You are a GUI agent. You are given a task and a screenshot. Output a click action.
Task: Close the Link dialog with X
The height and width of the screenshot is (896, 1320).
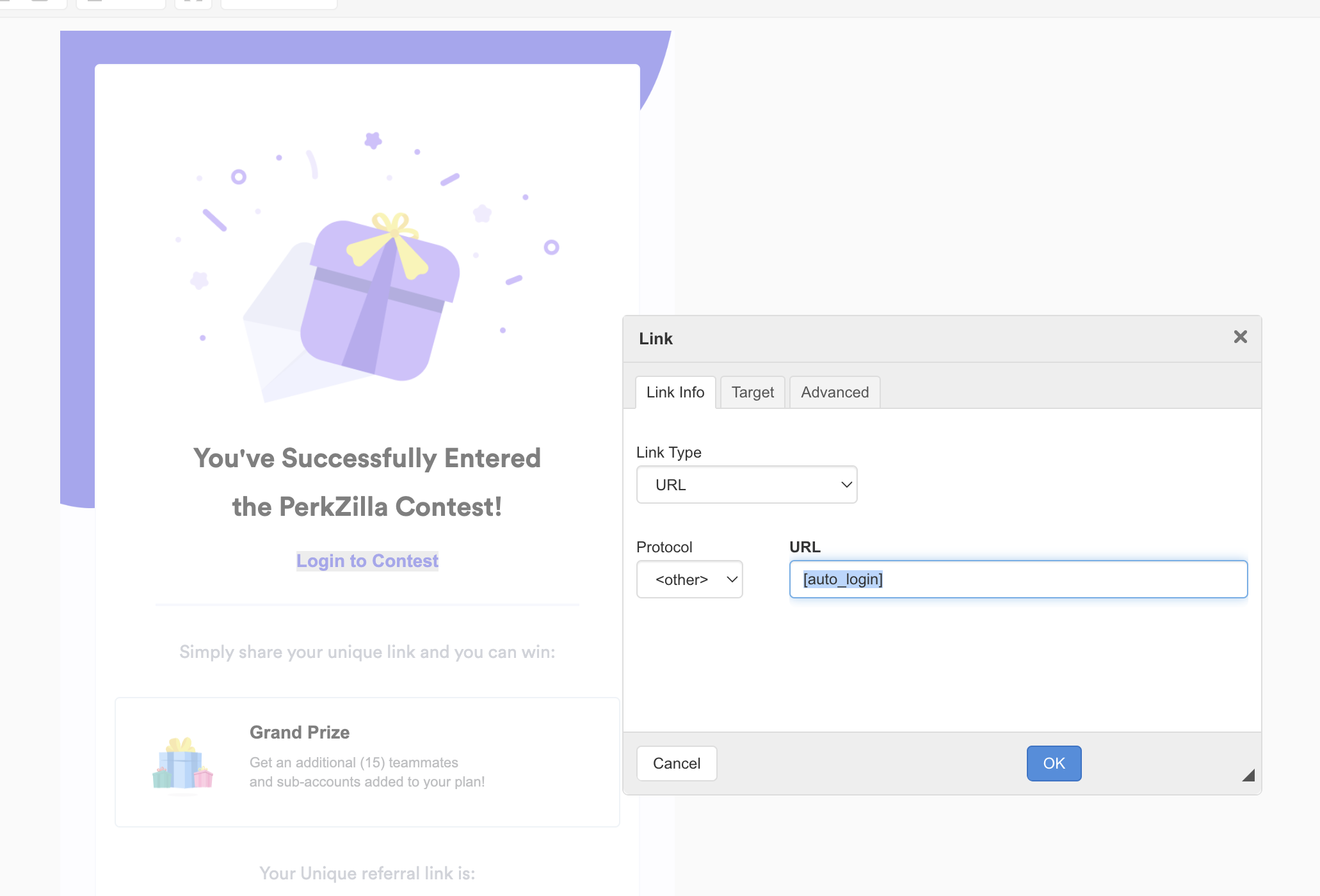(1240, 337)
